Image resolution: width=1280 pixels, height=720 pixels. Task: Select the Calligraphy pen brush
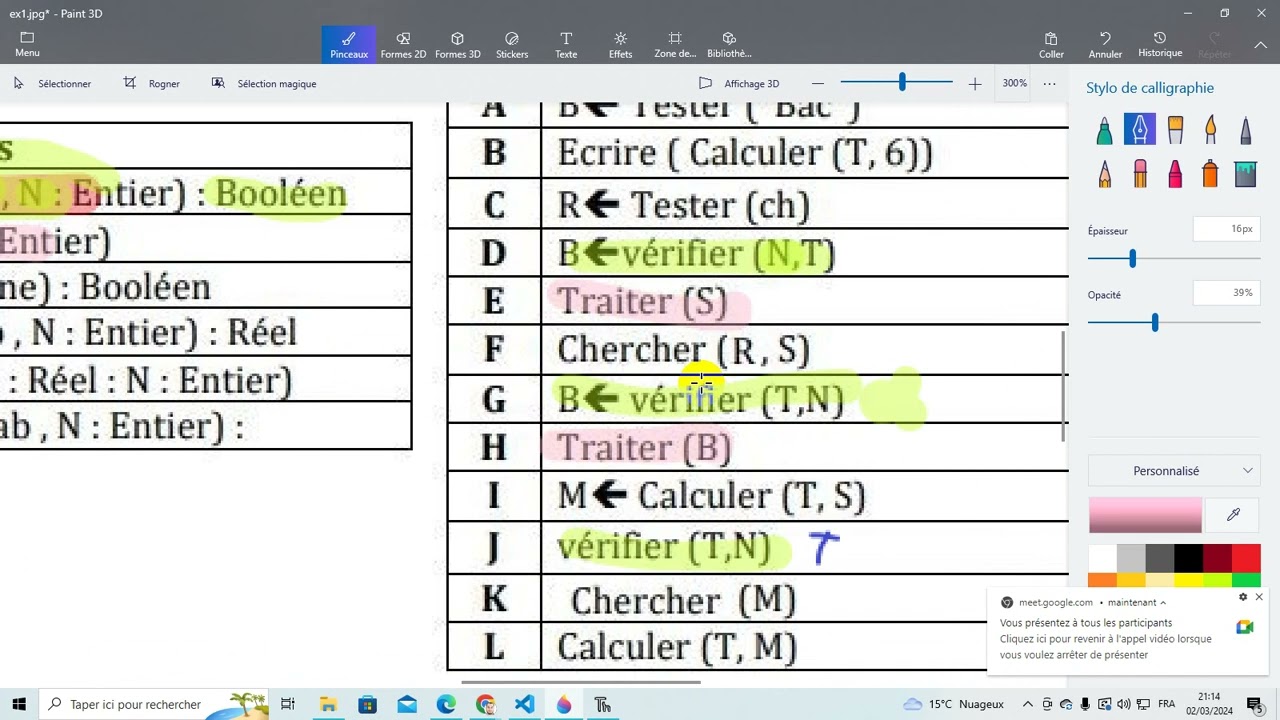(1139, 130)
